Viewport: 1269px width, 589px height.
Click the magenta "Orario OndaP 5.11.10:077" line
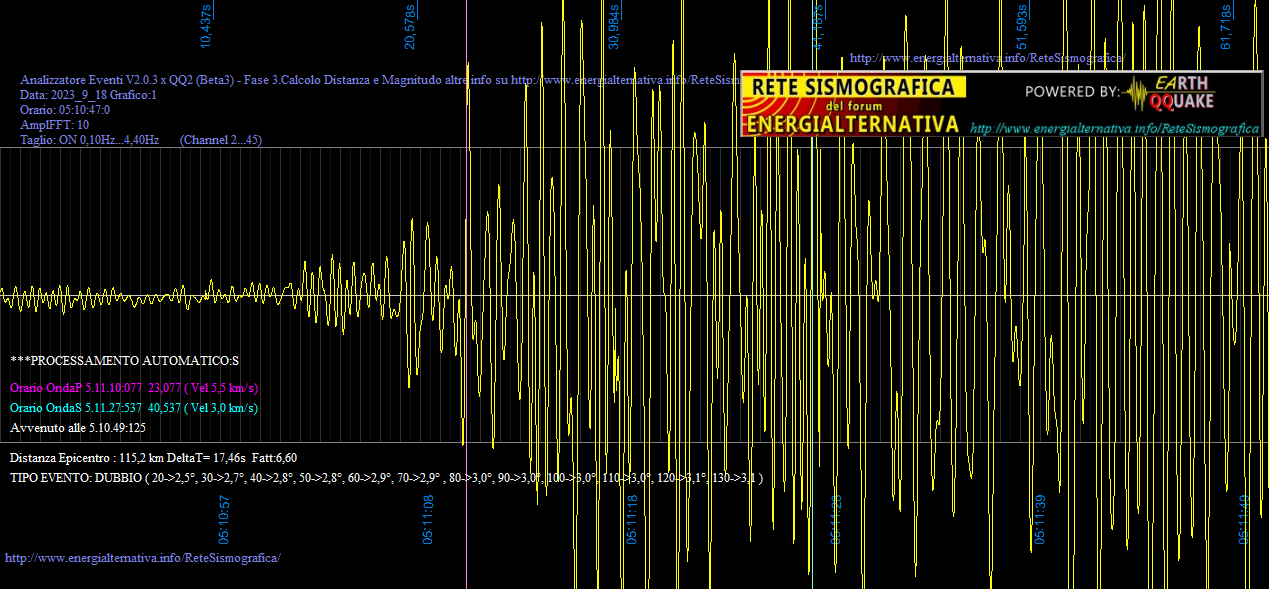tap(134, 388)
